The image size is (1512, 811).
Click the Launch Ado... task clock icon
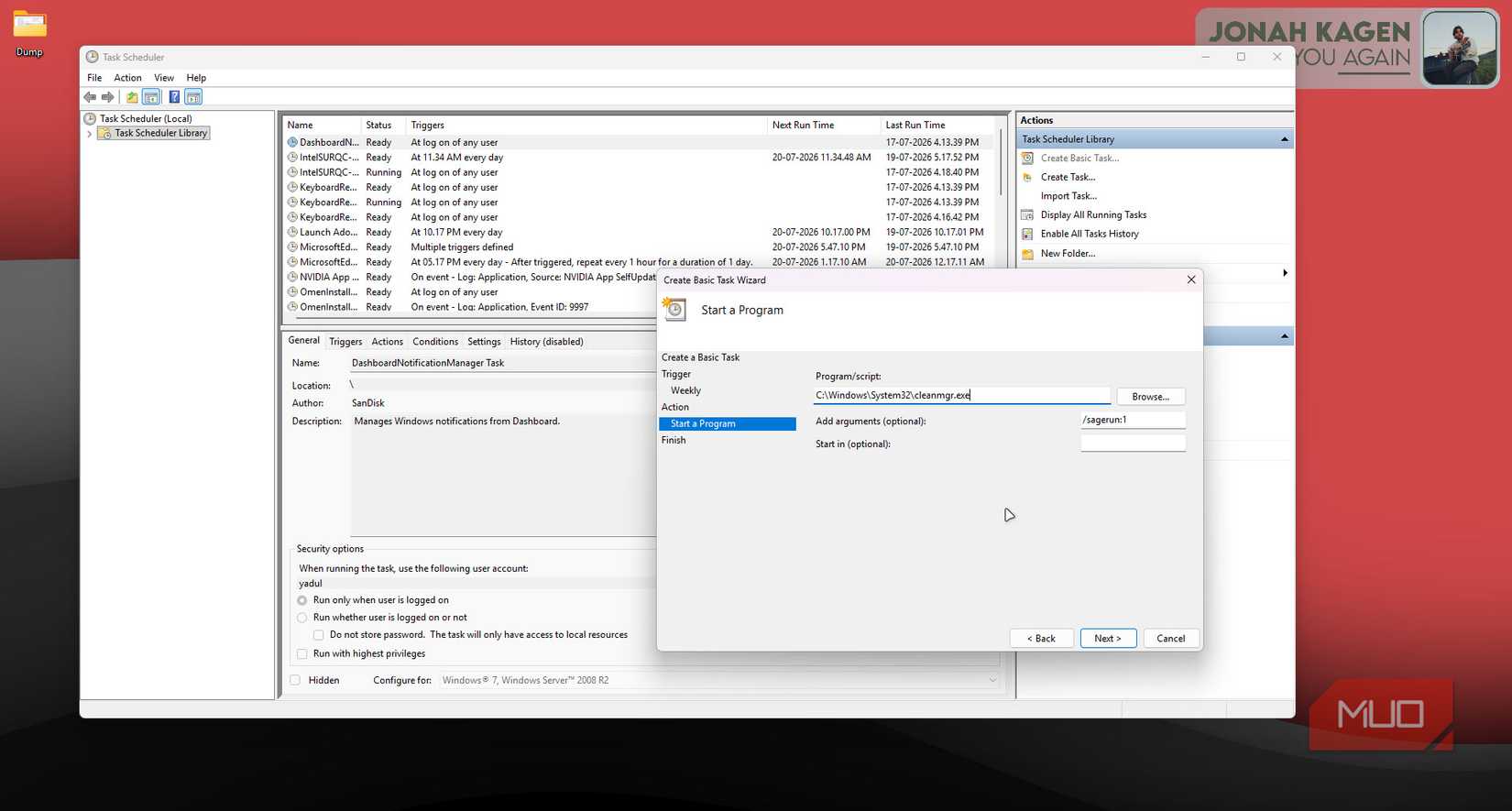292,233
